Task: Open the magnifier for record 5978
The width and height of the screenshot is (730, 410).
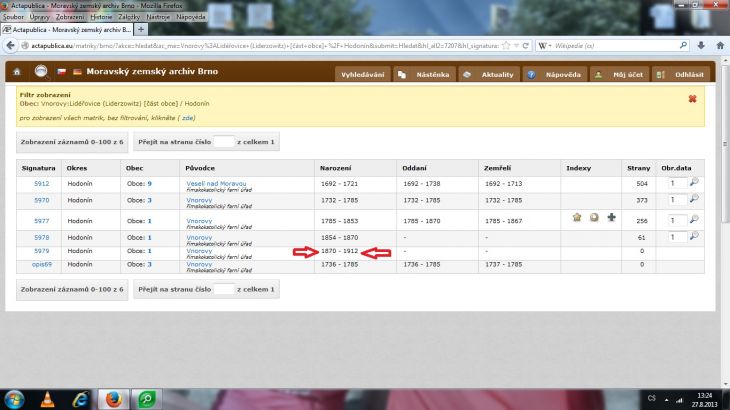Action: (x=694, y=236)
